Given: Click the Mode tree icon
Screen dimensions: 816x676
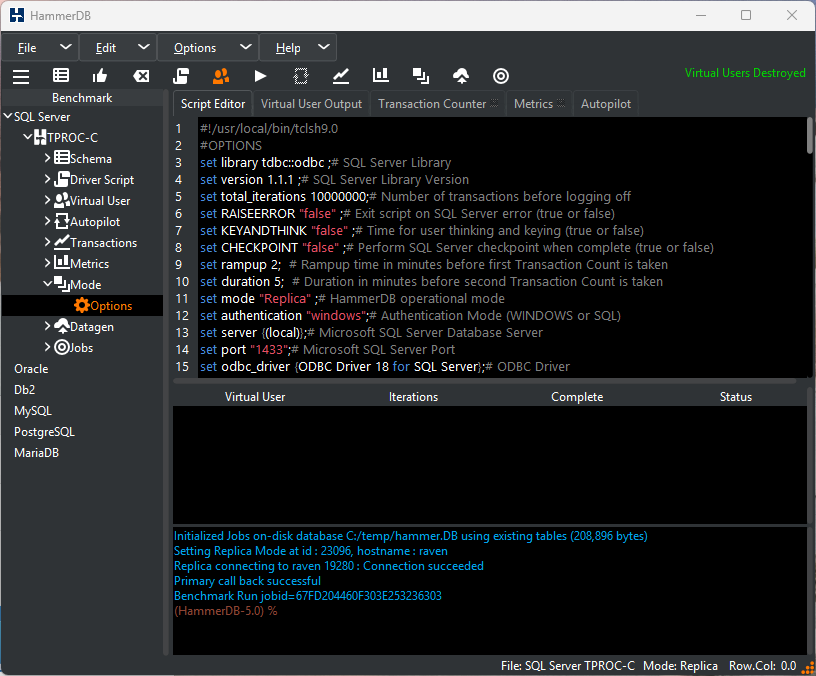Looking at the screenshot, I should (x=62, y=284).
